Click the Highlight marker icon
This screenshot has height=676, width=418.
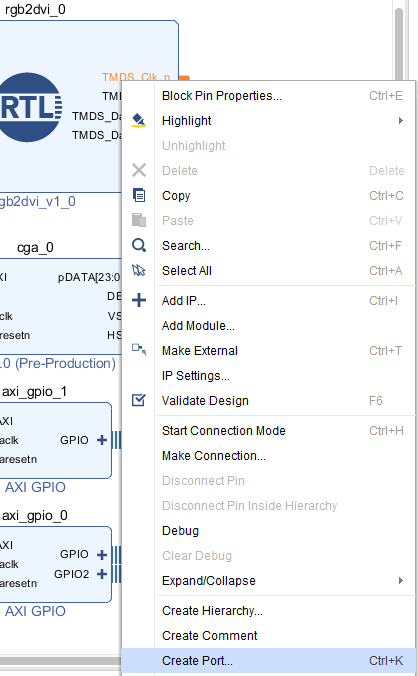click(139, 120)
